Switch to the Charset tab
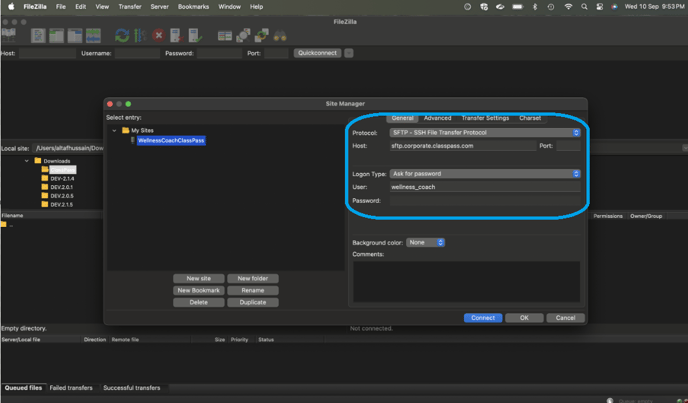 tap(530, 118)
